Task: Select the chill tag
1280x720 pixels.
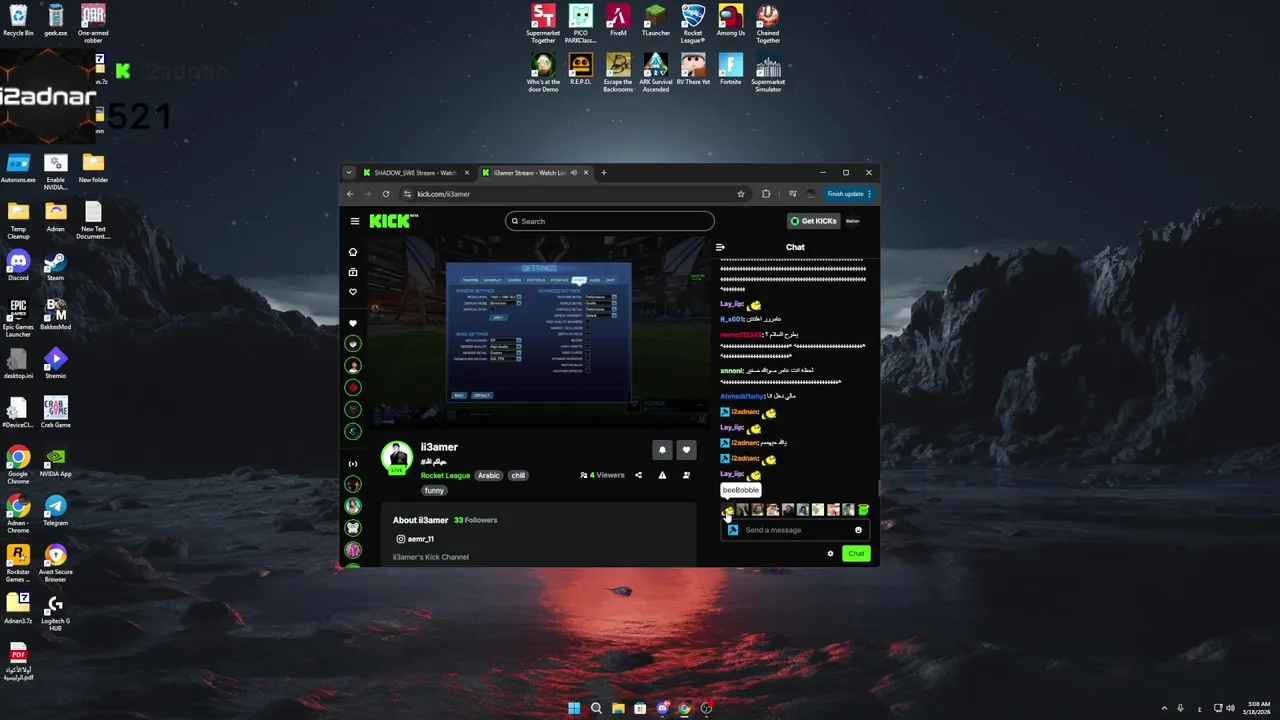Action: [518, 476]
